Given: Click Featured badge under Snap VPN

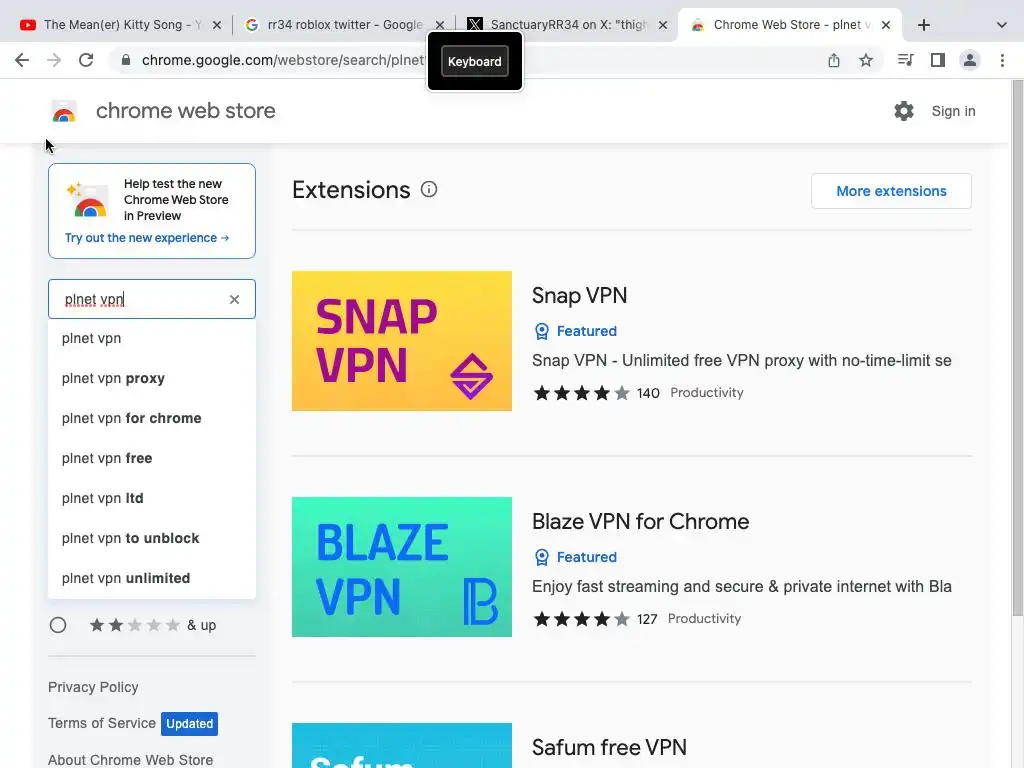Looking at the screenshot, I should tap(575, 331).
